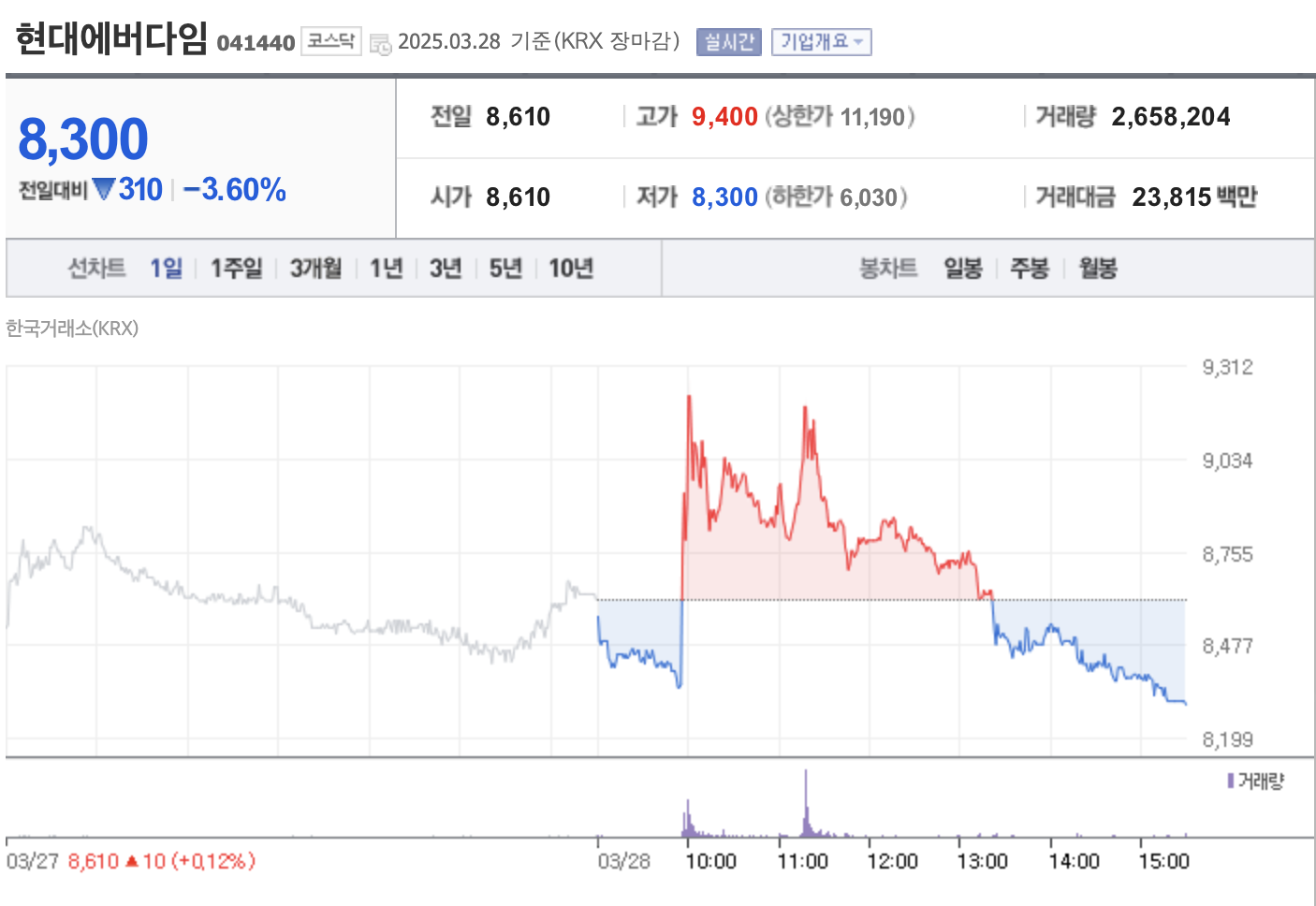This screenshot has width=1316, height=906.
Task: Click the calendar clock icon beside the date
Action: tap(380, 44)
